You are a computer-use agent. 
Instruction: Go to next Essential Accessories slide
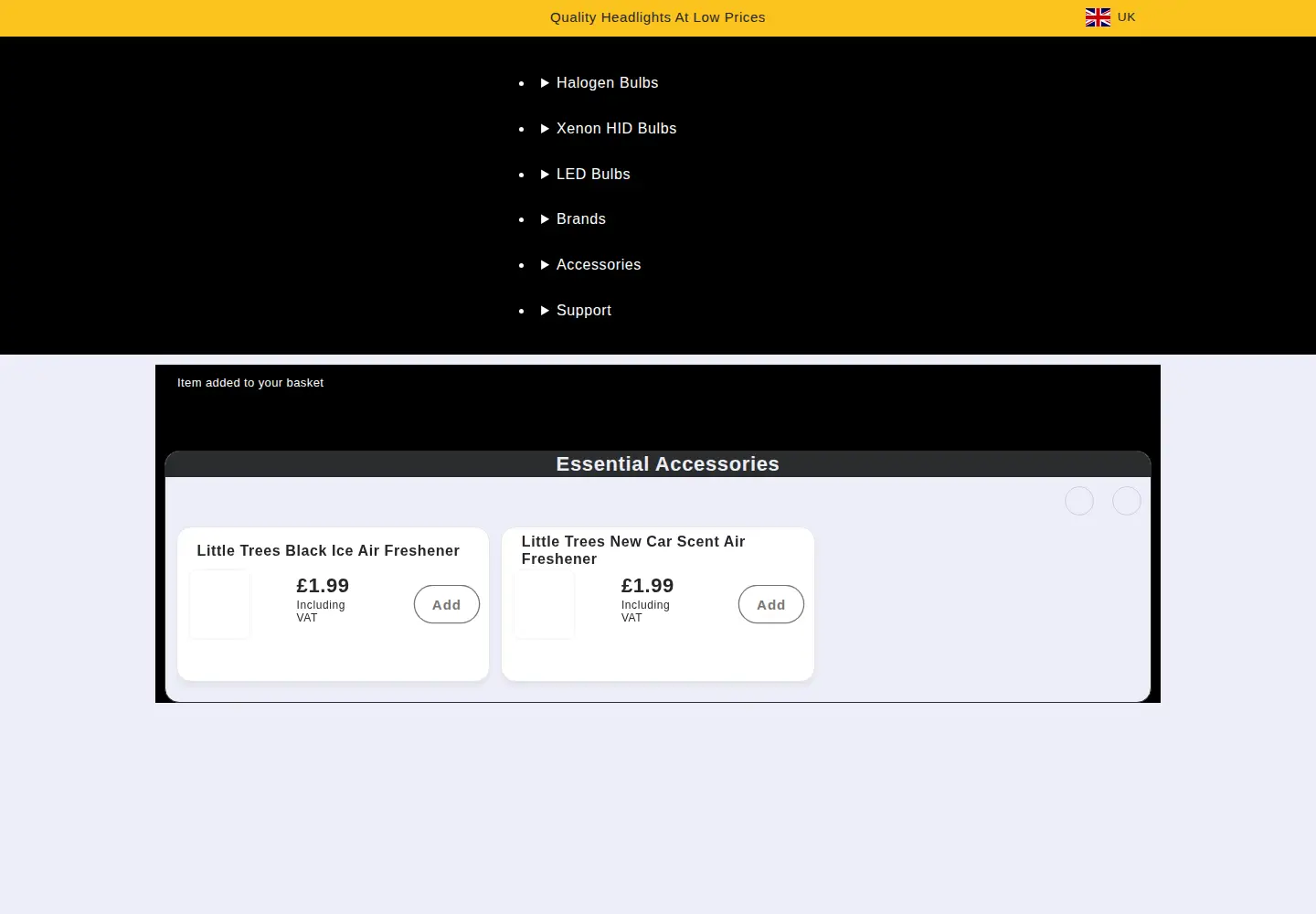1127,501
